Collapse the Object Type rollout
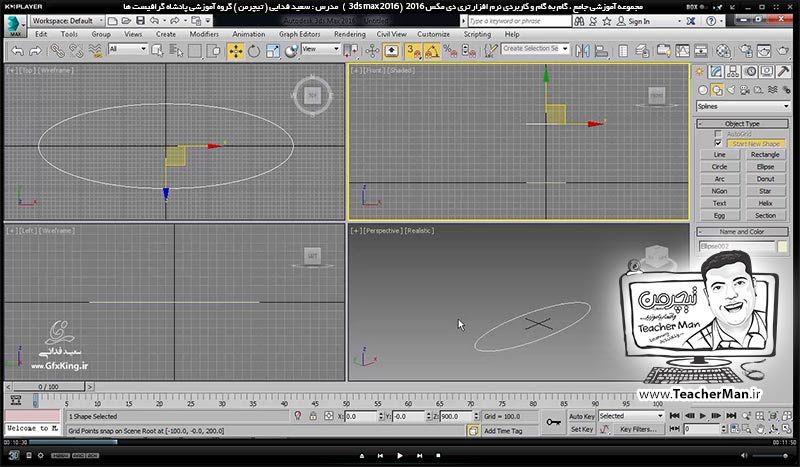This screenshot has width=800, height=467. click(742, 124)
